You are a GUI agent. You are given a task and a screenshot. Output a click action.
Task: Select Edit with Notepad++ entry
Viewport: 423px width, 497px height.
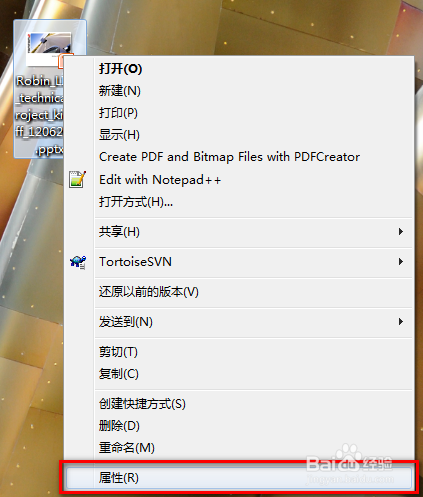(x=160, y=180)
